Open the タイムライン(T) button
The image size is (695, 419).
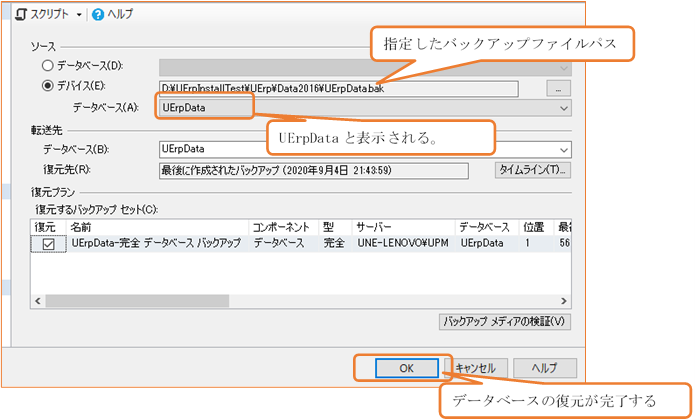[533, 169]
